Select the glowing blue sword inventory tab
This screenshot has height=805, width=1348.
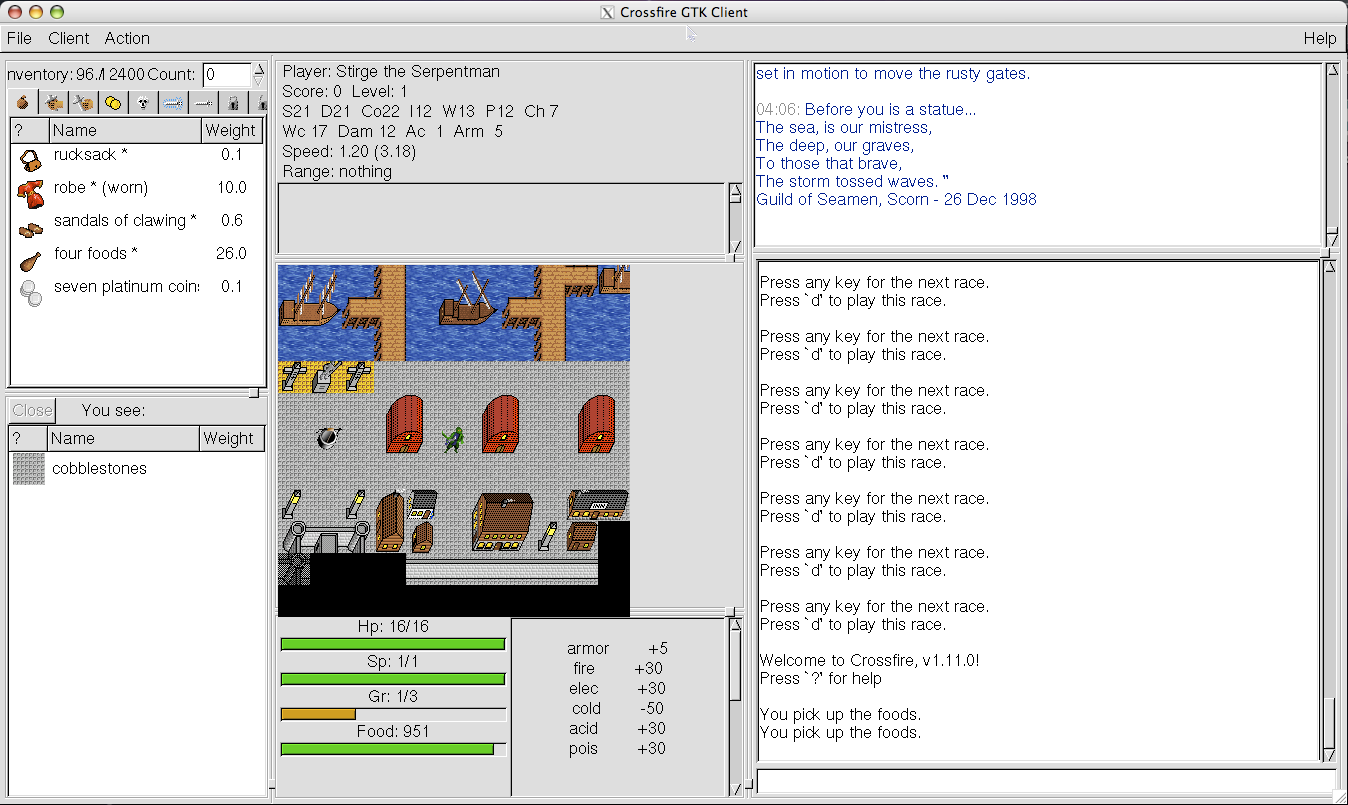[173, 102]
